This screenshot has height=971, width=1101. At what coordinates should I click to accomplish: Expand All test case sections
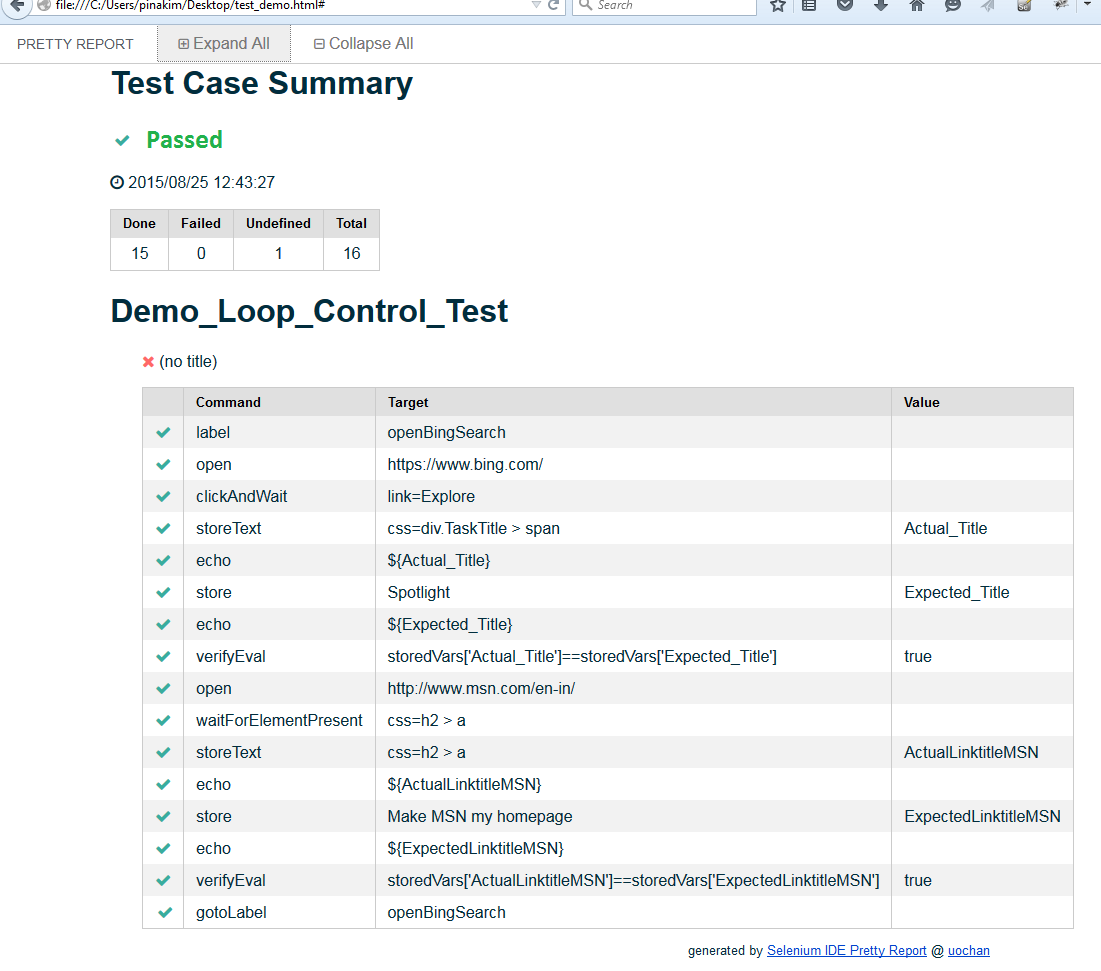coord(223,43)
